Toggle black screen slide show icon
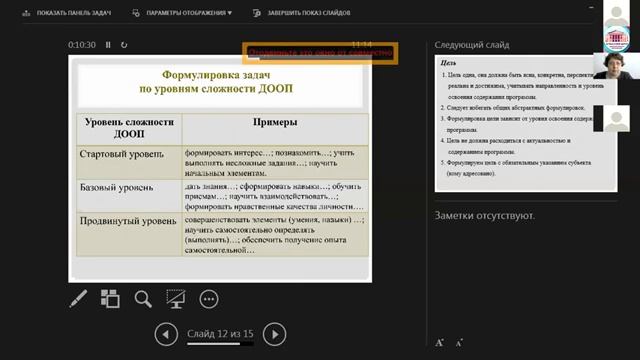 [x=176, y=299]
